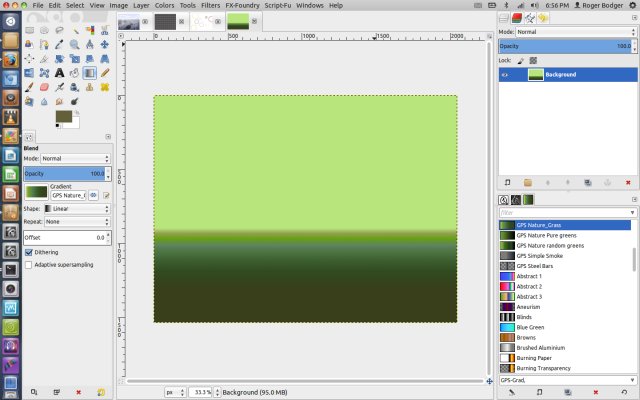Toggle the Dithering checkbox
Screen dimensions: 640x400
(x=29, y=253)
